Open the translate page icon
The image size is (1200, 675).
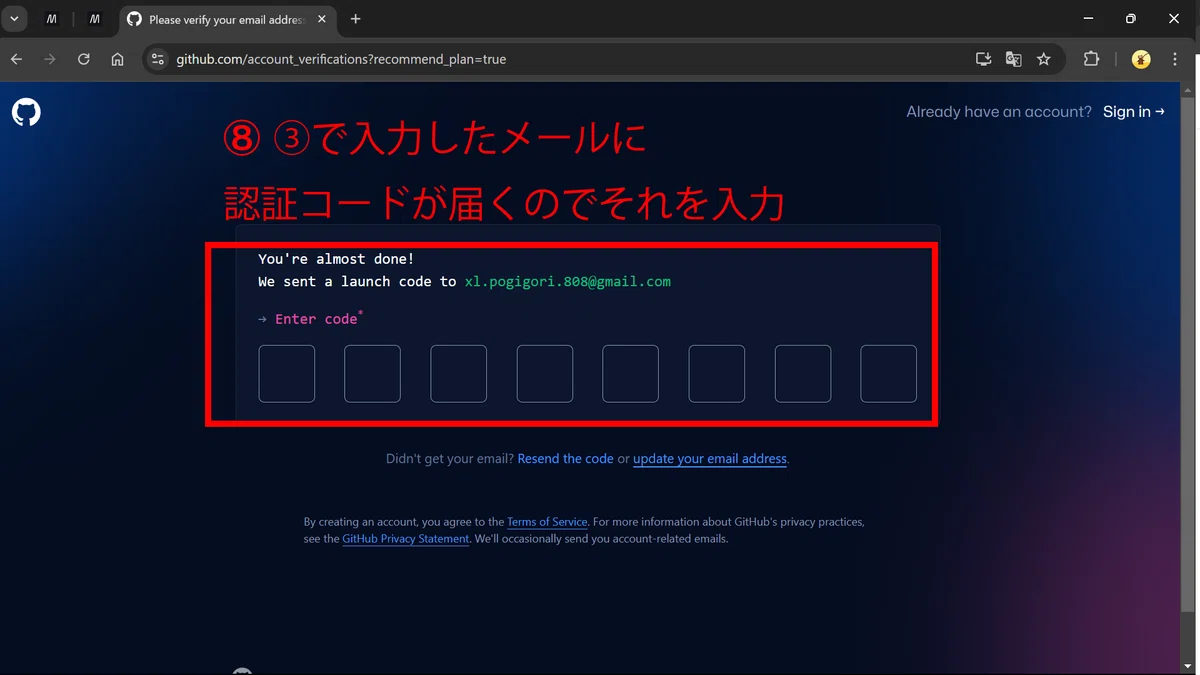(1013, 59)
